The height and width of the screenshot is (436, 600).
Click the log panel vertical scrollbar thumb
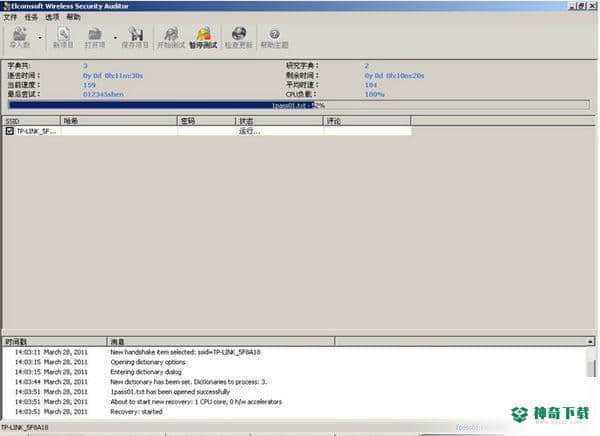[x=591, y=368]
